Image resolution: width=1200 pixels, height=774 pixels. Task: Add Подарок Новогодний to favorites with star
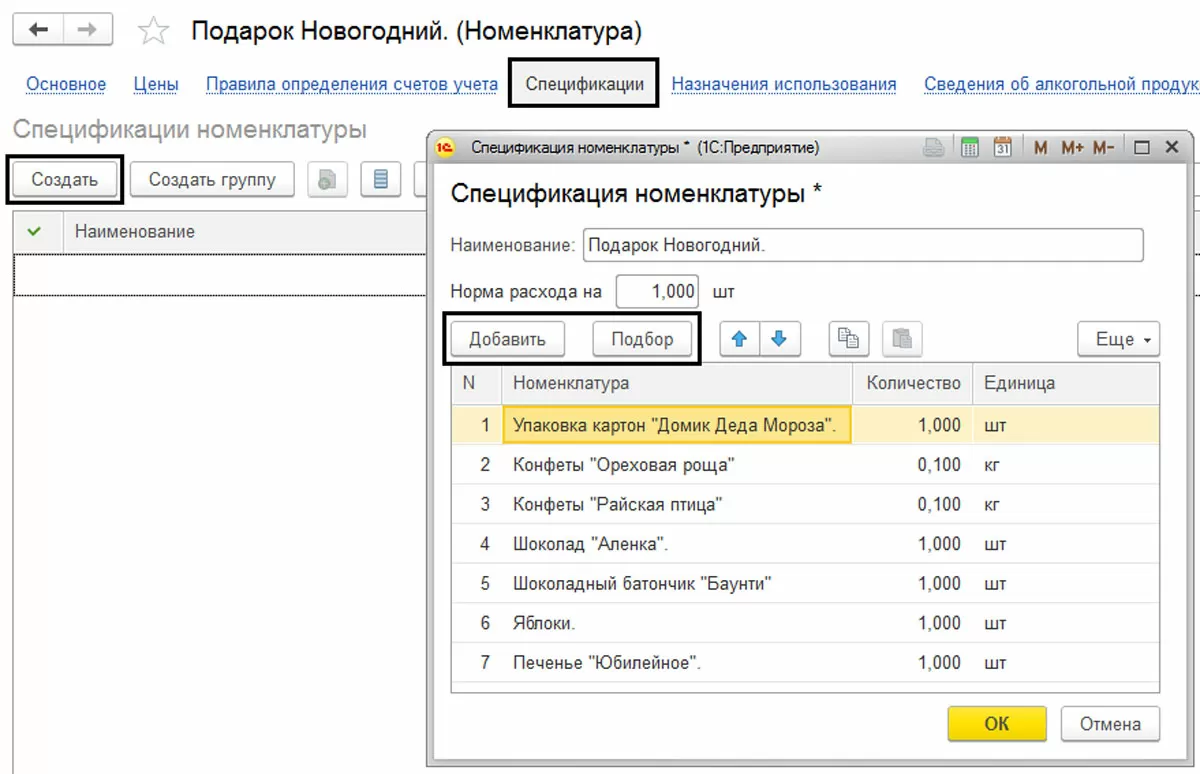point(153,31)
